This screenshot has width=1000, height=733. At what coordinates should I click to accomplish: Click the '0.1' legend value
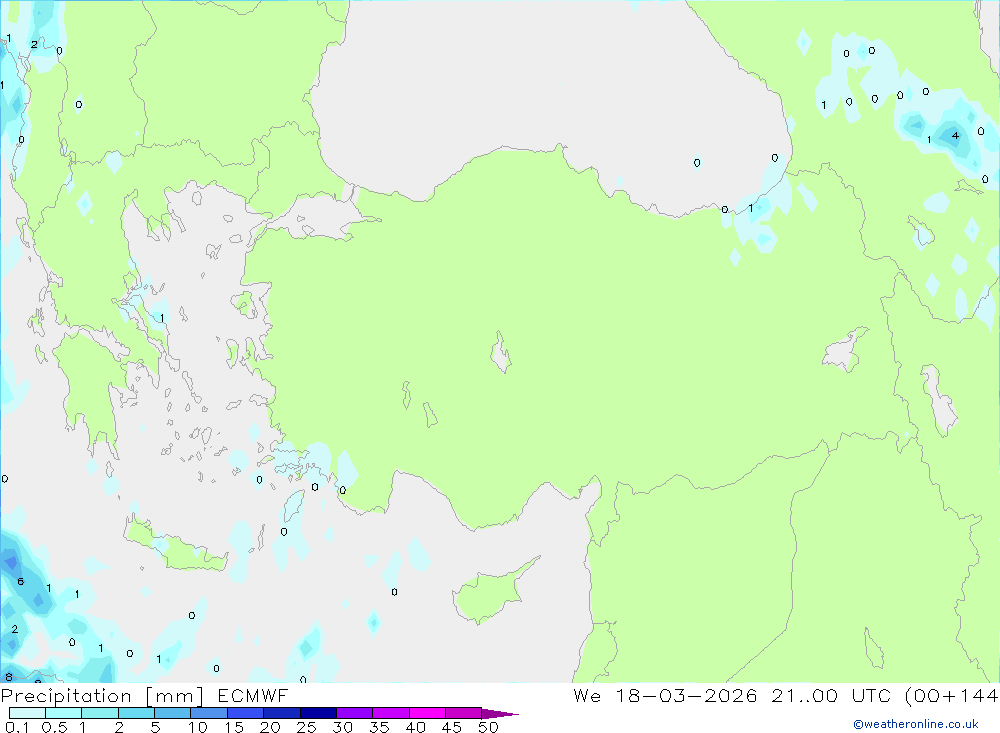[17, 727]
